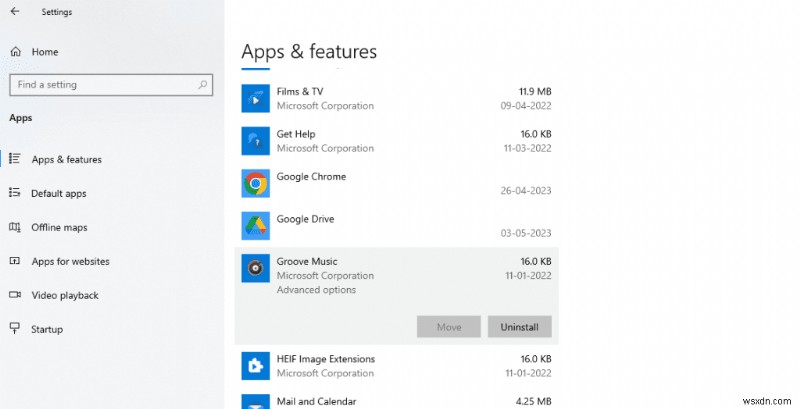Click the 11.9 MB size value
This screenshot has width=800, height=409.
(x=535, y=91)
